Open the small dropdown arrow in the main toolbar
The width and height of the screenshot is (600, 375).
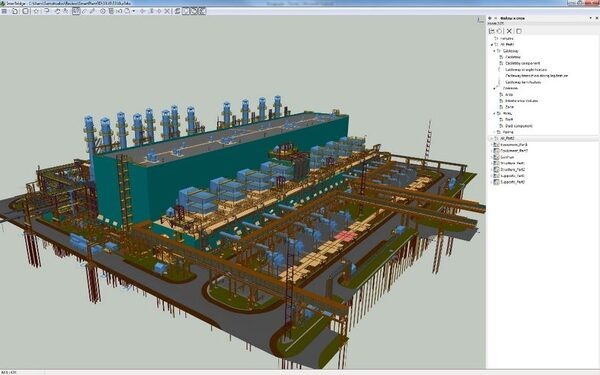point(134,11)
